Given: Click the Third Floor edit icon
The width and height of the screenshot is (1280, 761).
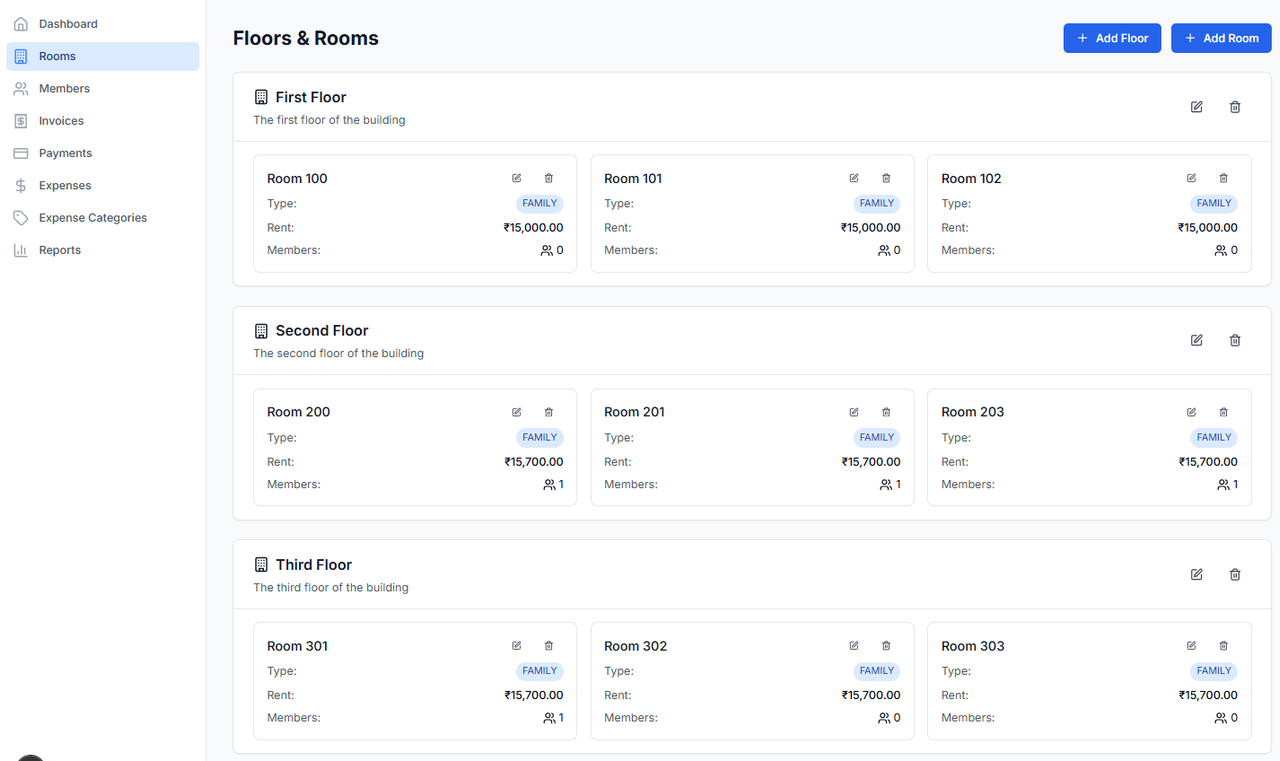Looking at the screenshot, I should pos(1196,574).
